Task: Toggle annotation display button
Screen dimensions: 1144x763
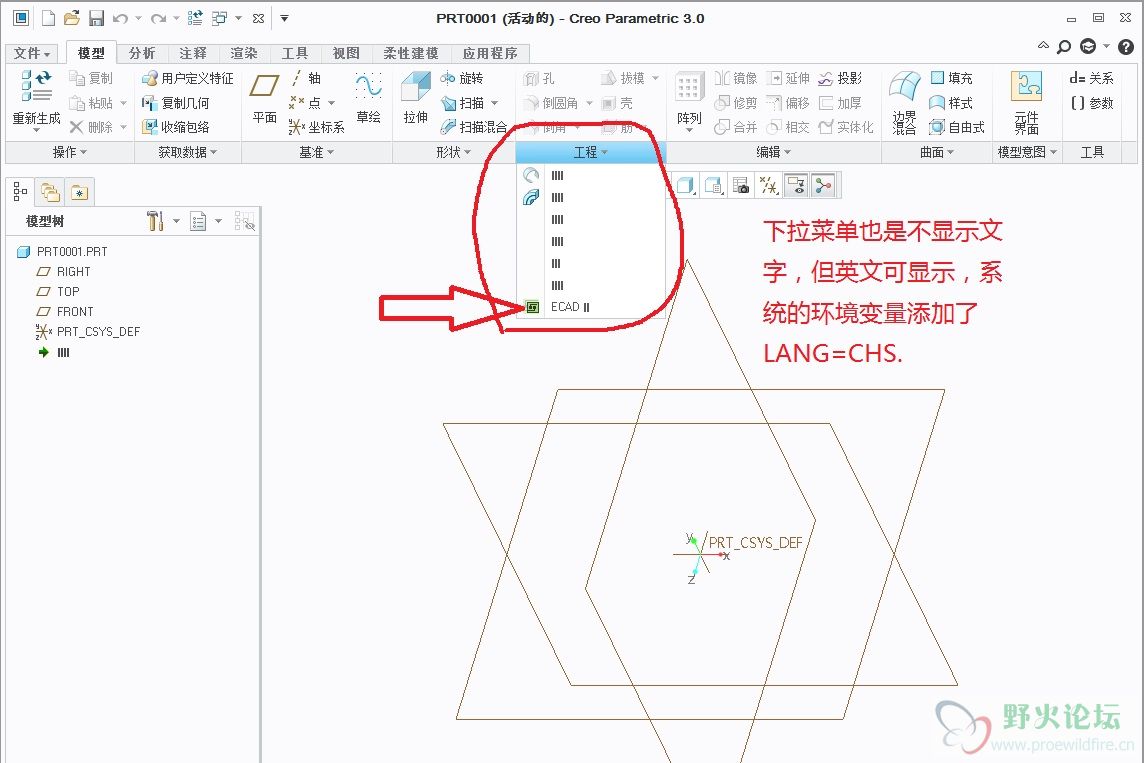Action: pyautogui.click(x=797, y=185)
